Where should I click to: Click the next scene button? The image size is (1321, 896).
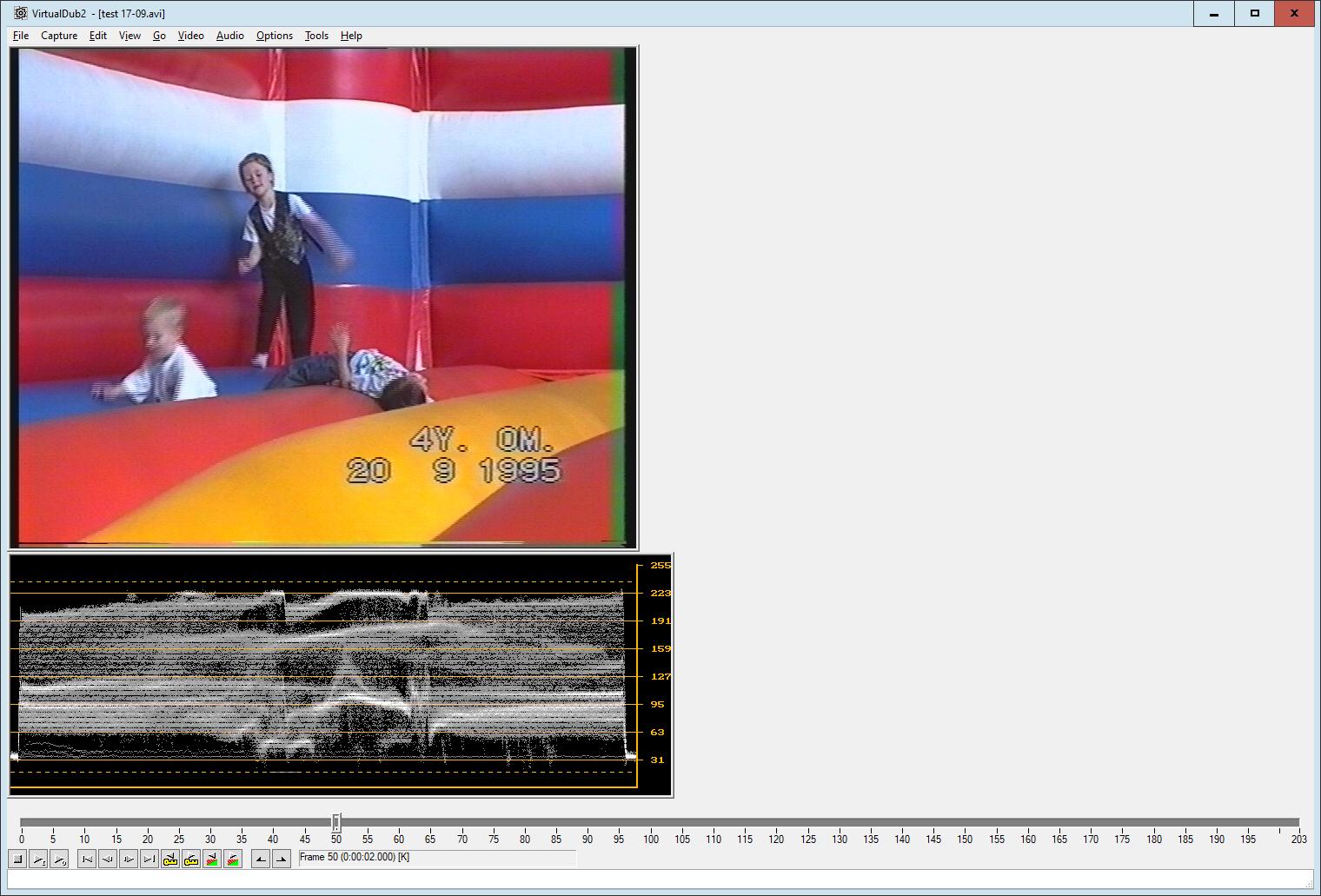233,859
